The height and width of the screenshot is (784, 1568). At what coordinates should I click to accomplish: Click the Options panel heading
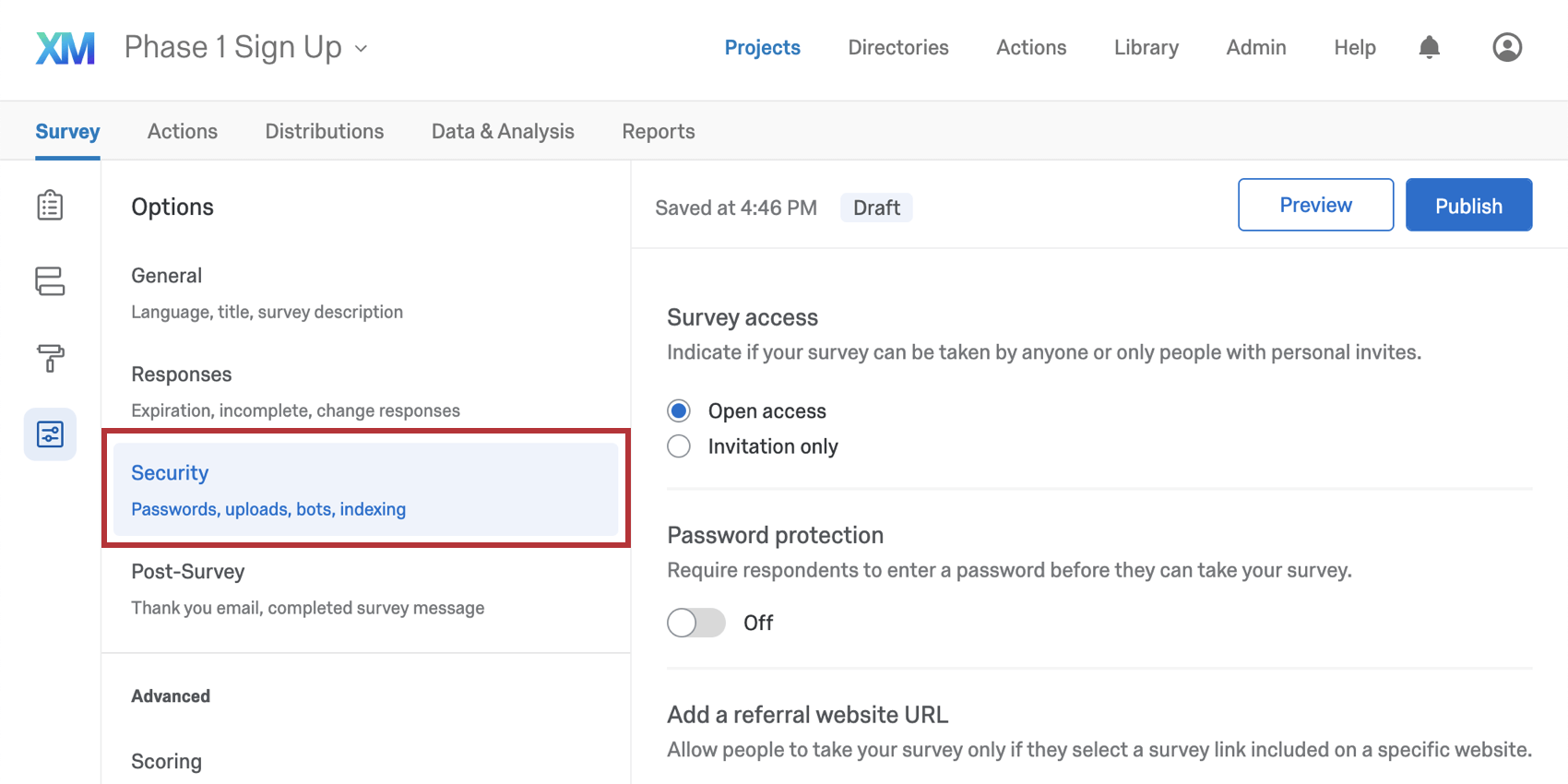pos(172,207)
